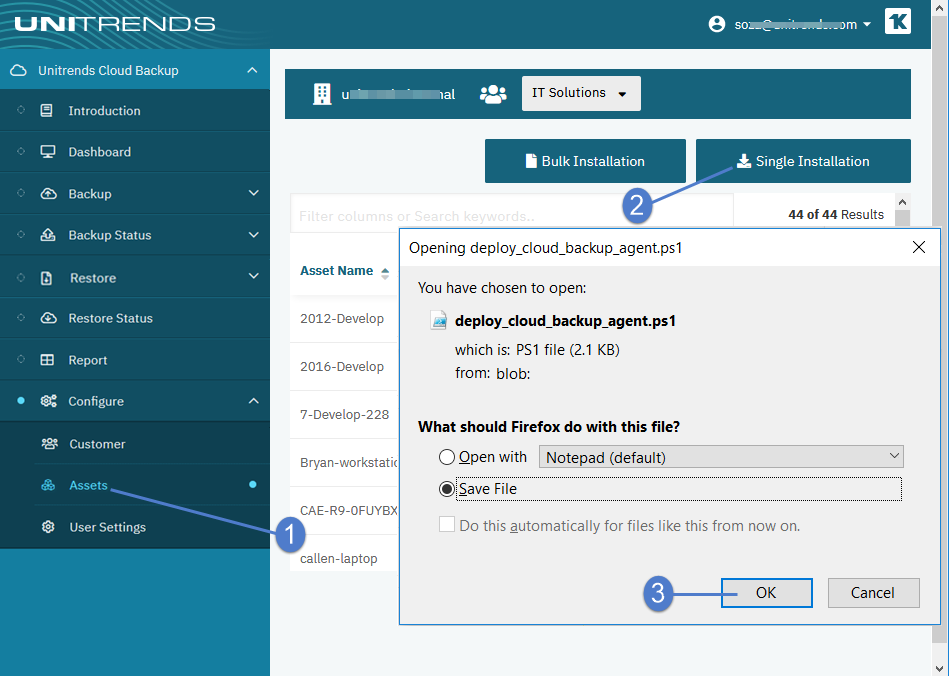Open the IT Solutions customer dropdown

click(581, 93)
